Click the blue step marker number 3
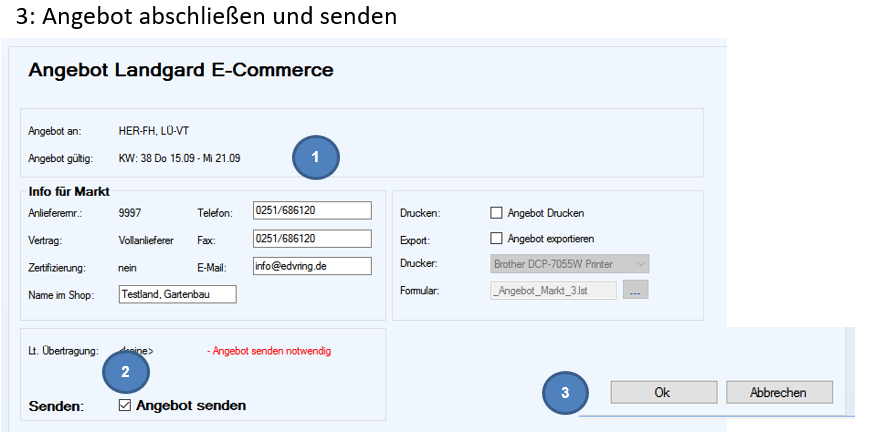Viewport: 870px width, 434px height. click(566, 393)
